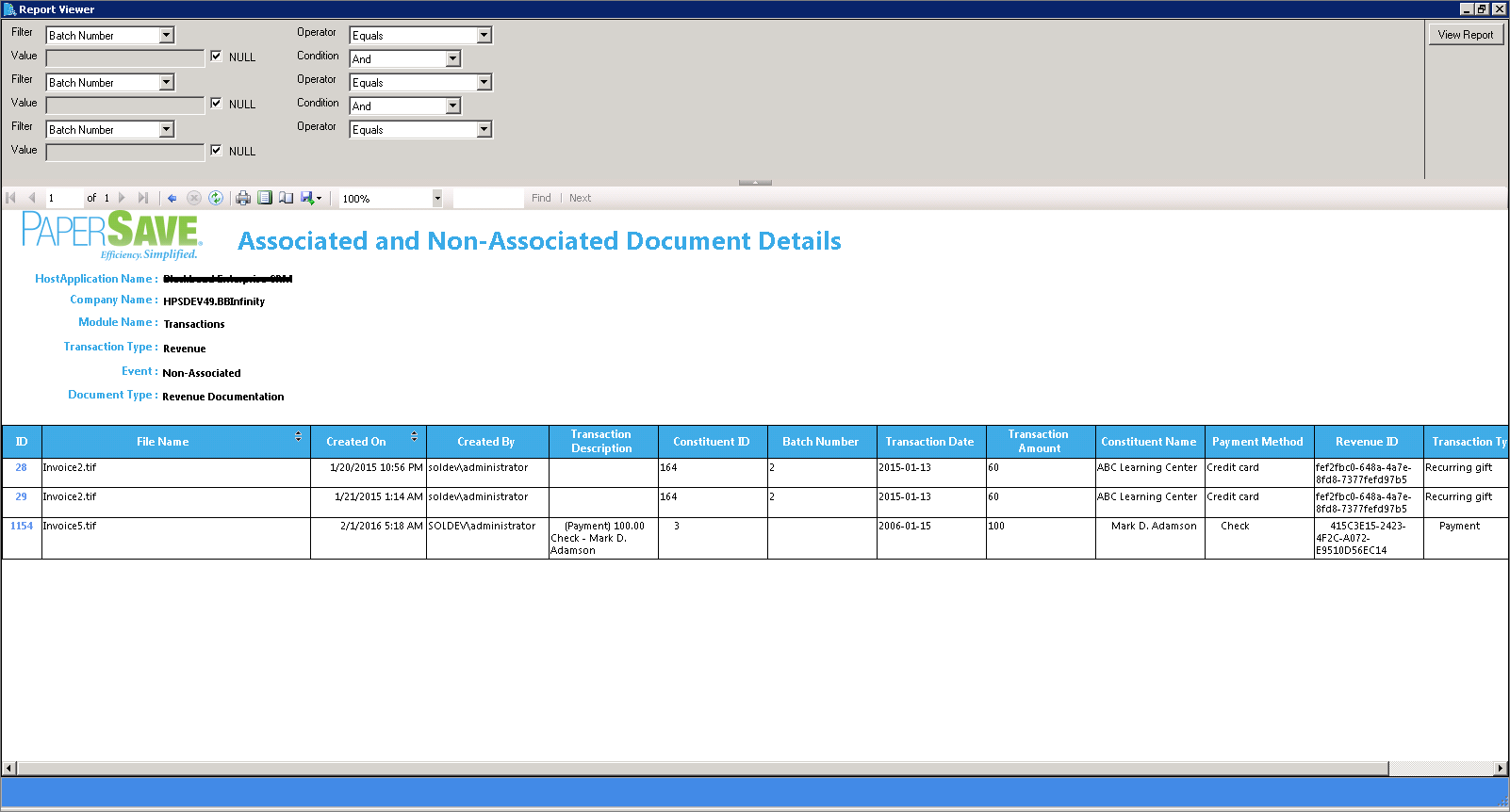Click the 1/20/2015 10:56 PM cell
Viewport: 1510px width, 812px height.
369,473
